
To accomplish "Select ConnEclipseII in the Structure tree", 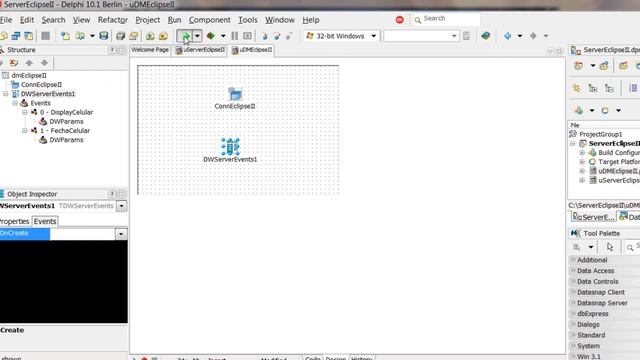I will click(x=41, y=84).
